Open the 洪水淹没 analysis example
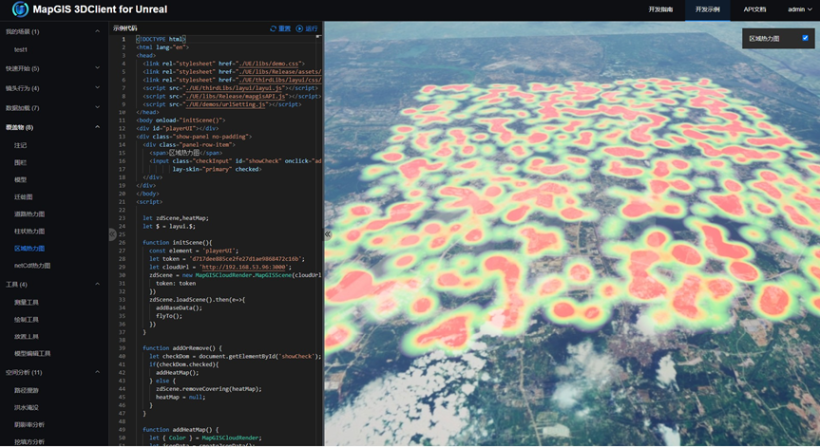The height and width of the screenshot is (448, 820). click(x=26, y=406)
